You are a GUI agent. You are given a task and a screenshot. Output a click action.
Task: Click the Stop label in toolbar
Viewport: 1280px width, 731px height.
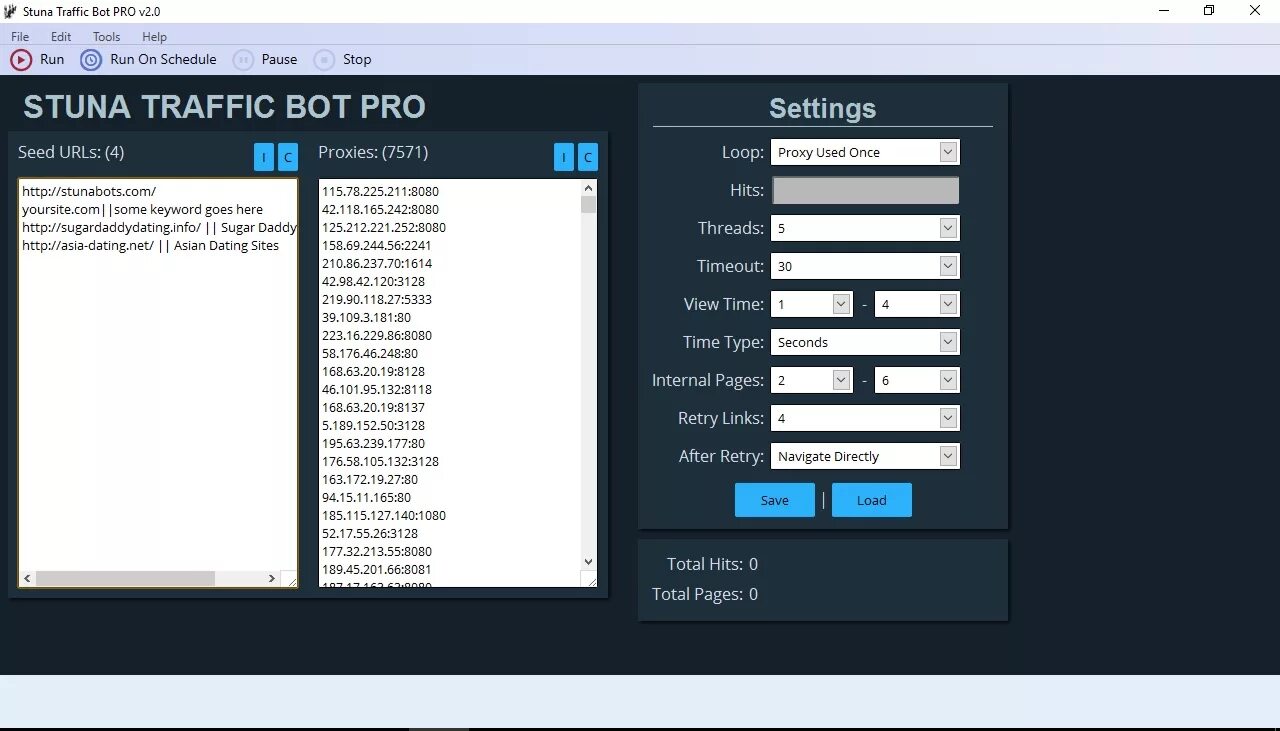(357, 60)
